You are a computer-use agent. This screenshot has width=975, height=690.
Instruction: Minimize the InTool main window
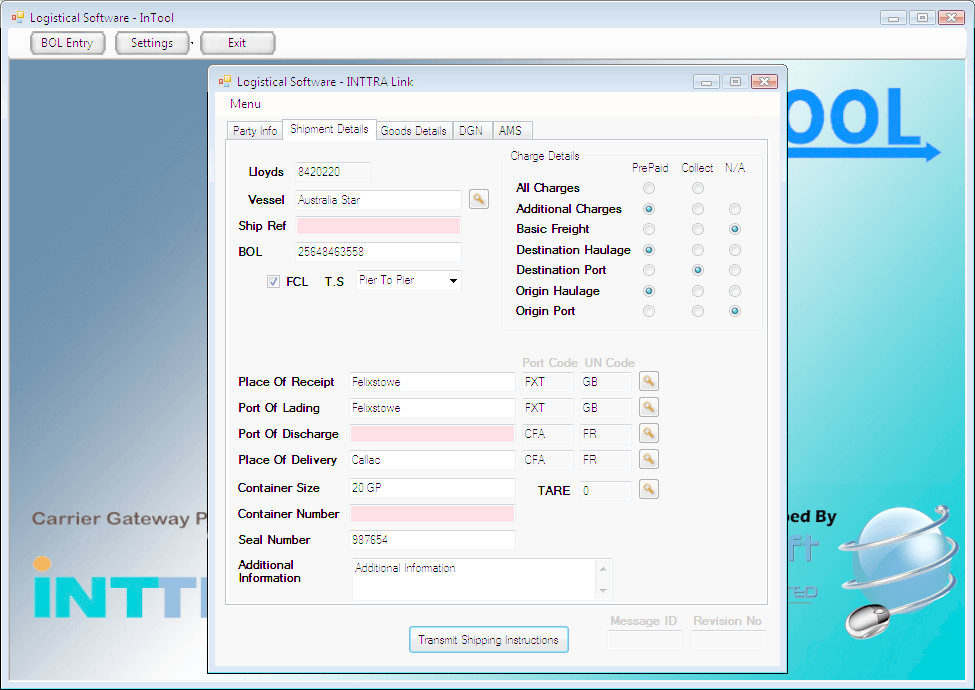(894, 17)
